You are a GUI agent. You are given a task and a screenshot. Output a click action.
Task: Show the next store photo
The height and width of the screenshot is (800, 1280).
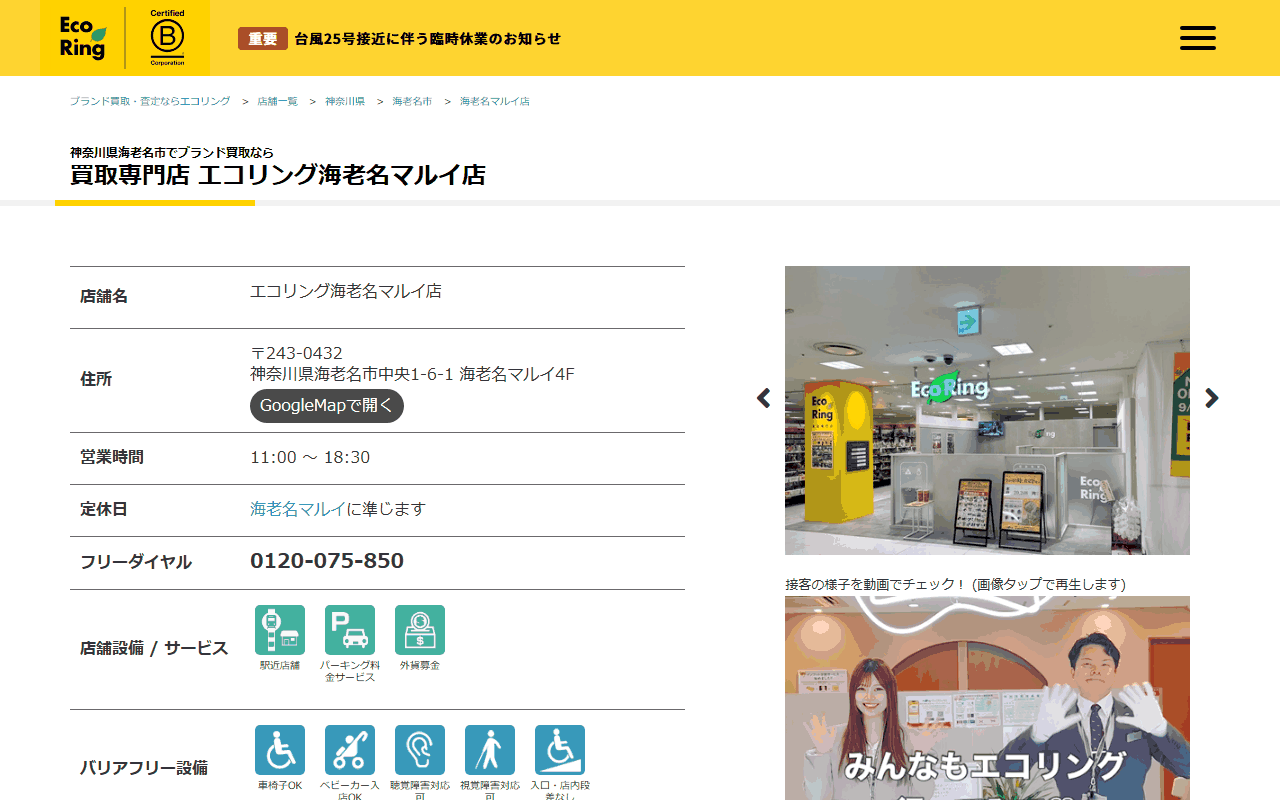pos(1212,398)
